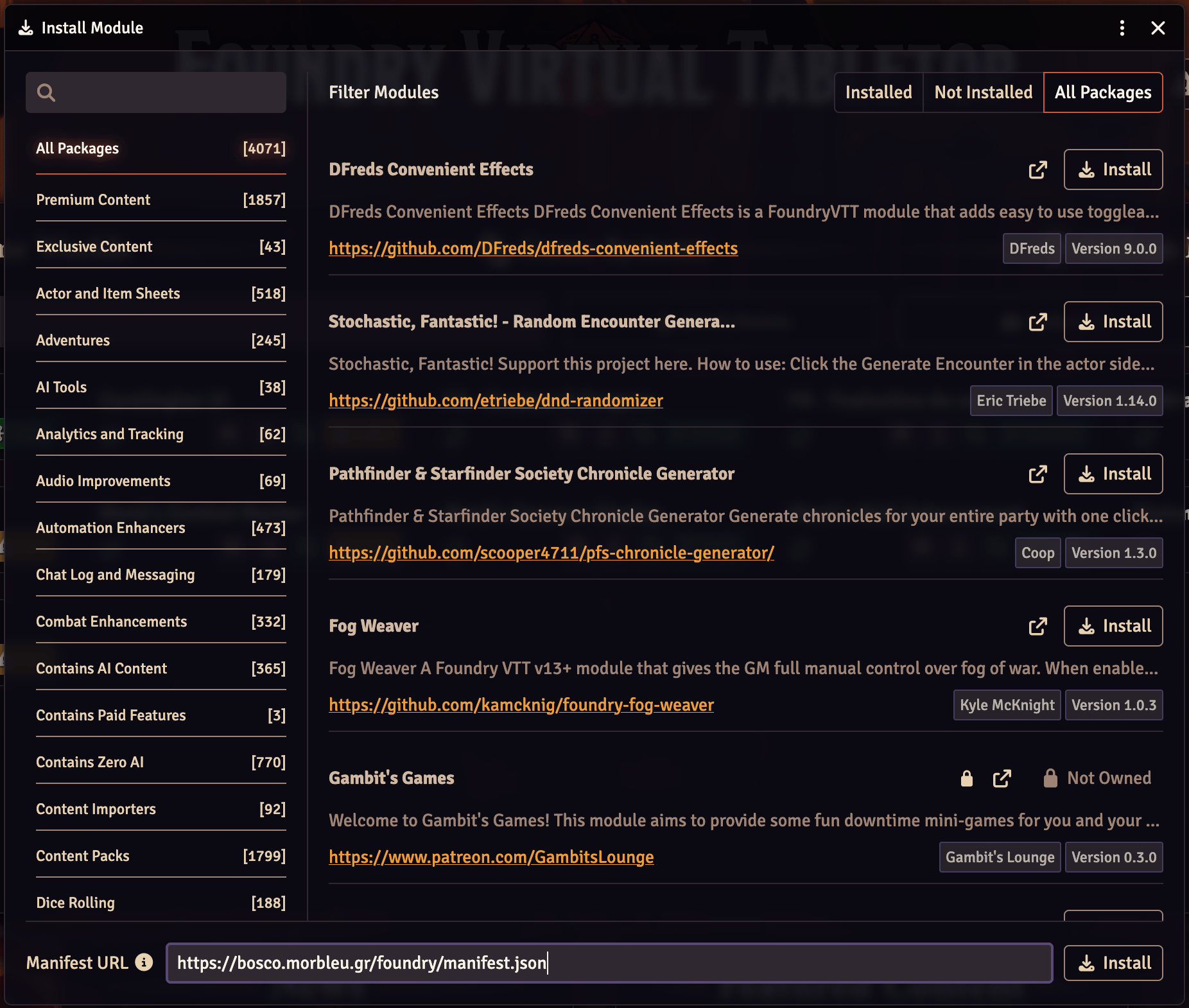Select Actor and Item Sheets category
The image size is (1189, 1008).
coord(161,293)
